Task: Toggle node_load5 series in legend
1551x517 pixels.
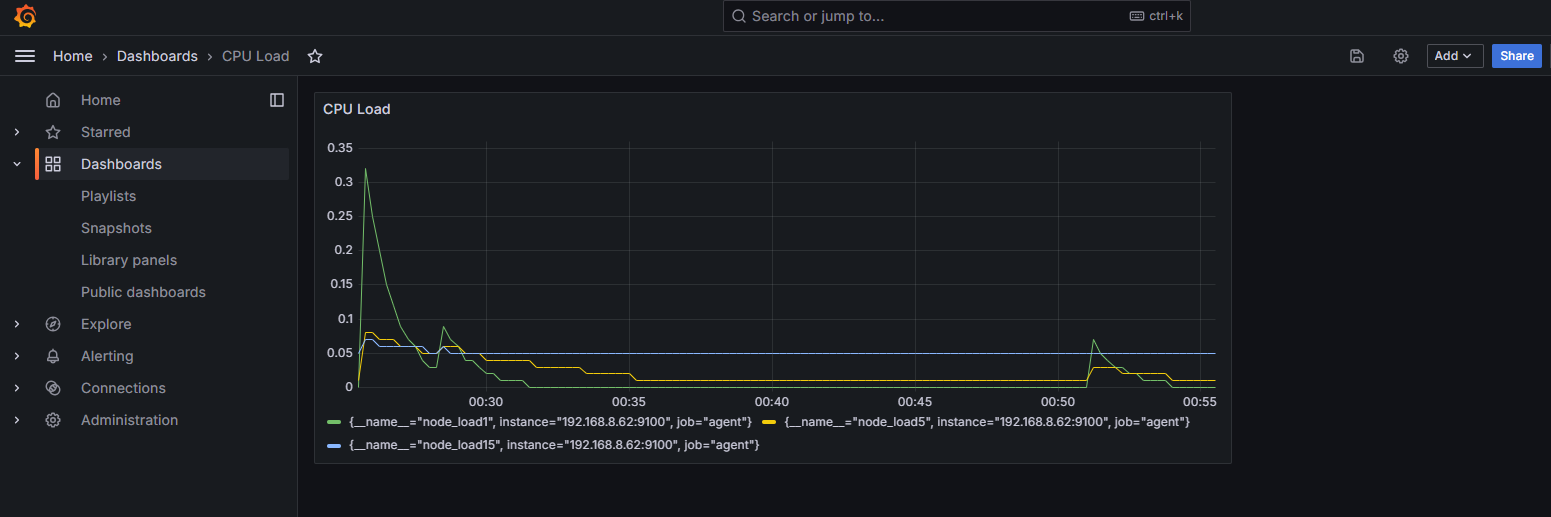Action: point(986,422)
